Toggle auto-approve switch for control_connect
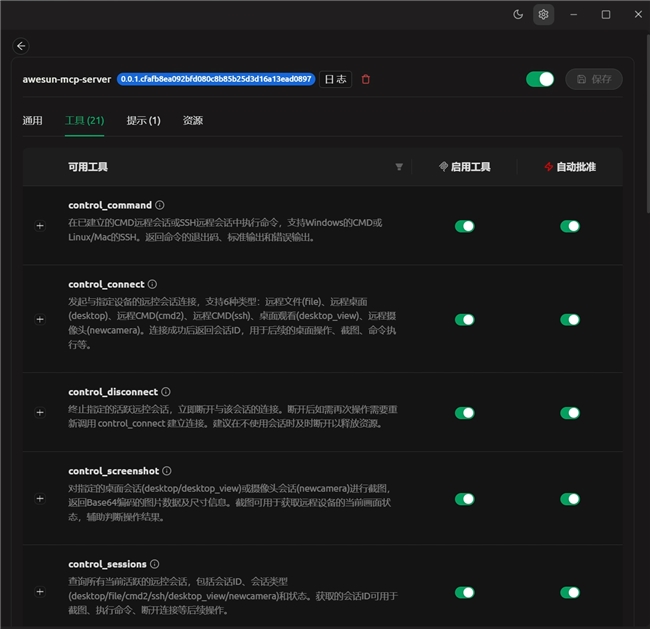The image size is (650, 629). pyautogui.click(x=570, y=320)
